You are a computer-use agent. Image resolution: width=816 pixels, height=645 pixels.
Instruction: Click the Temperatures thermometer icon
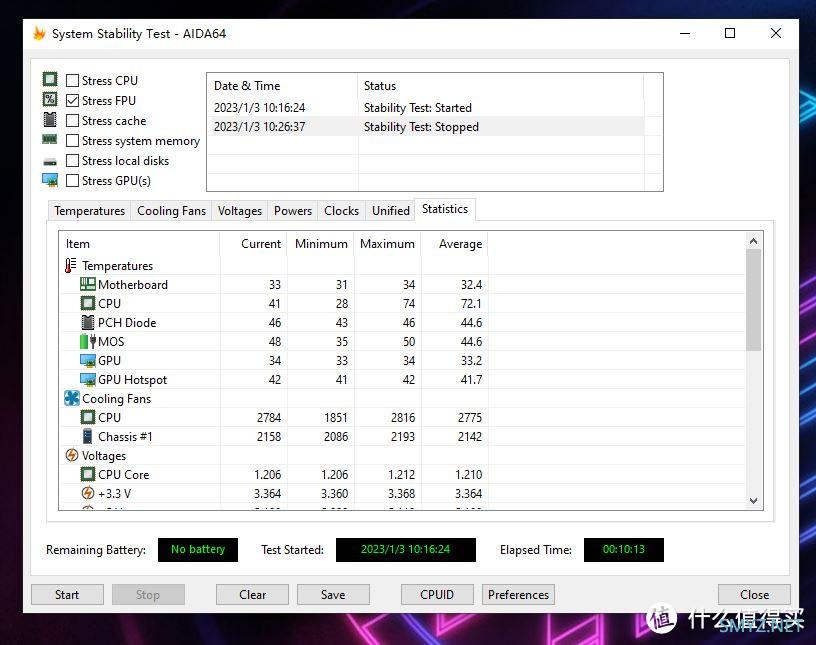[71, 265]
